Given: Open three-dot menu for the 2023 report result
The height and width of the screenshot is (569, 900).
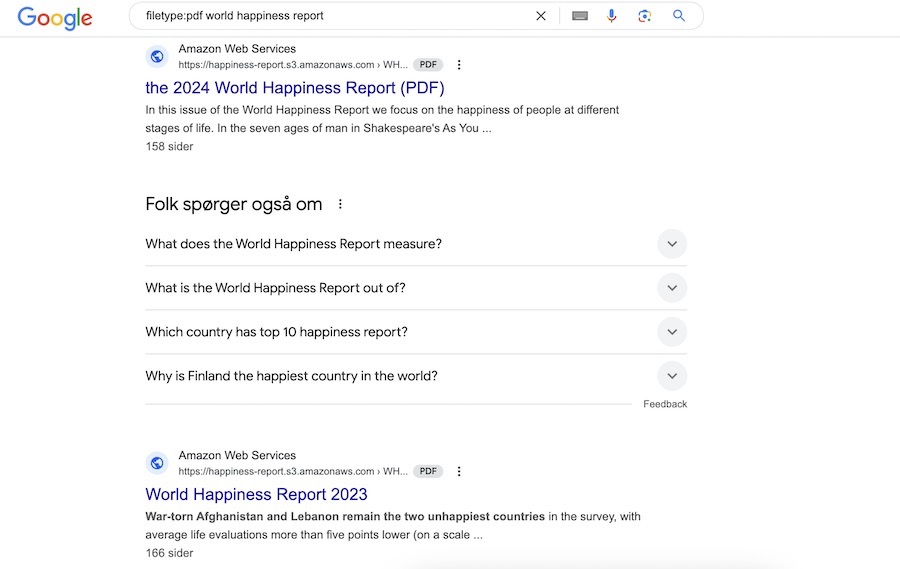Looking at the screenshot, I should click(459, 471).
